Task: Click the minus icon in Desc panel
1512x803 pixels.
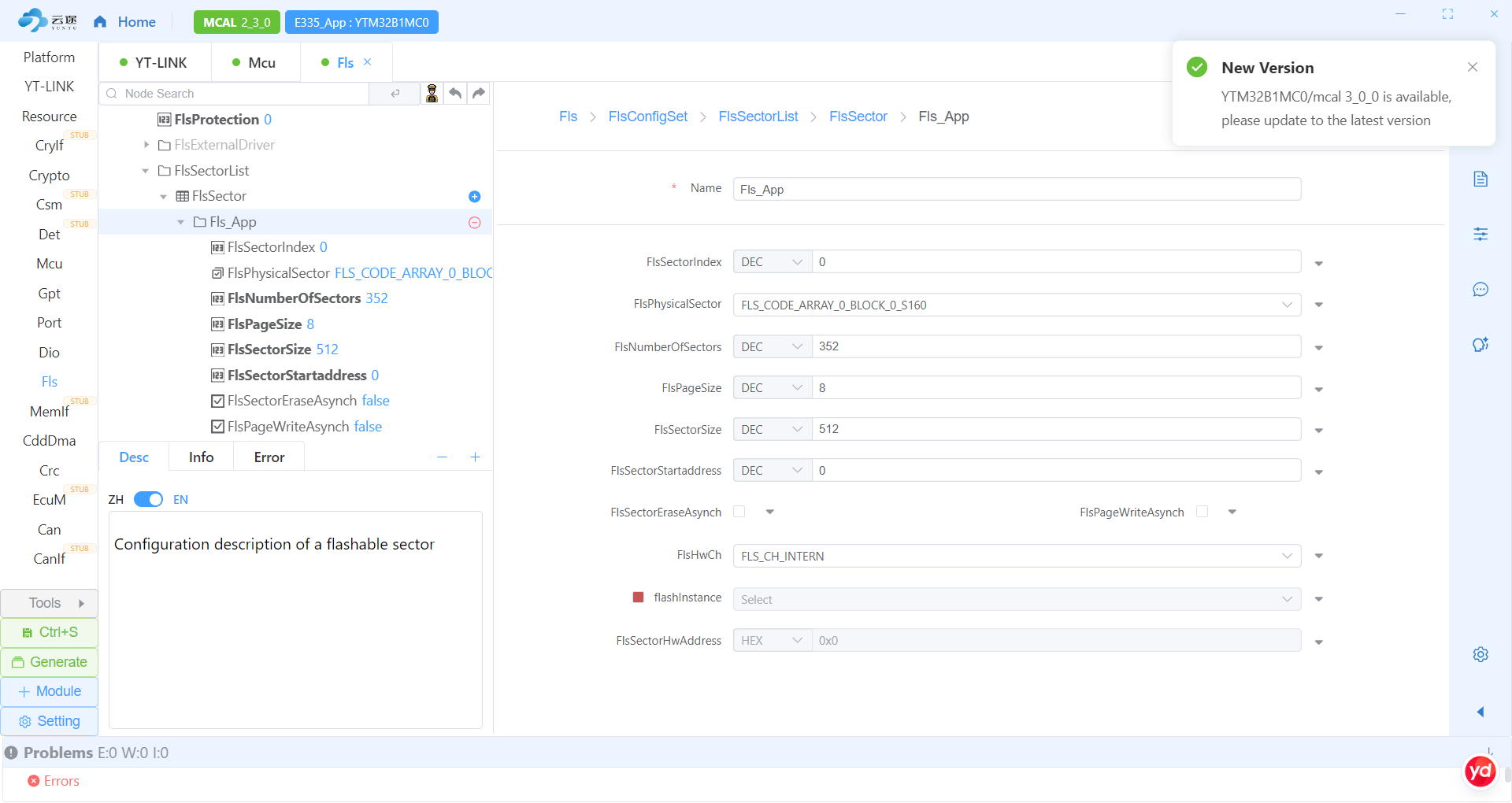Action: coord(443,457)
